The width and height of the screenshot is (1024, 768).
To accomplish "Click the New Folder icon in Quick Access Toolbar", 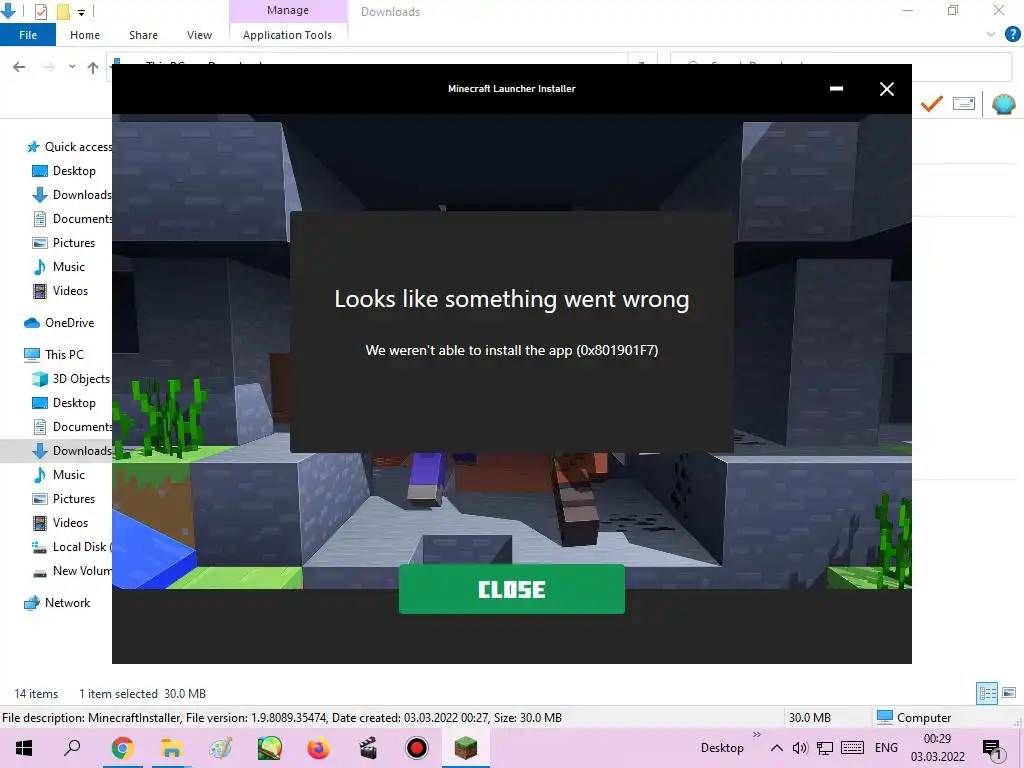I will coord(63,11).
